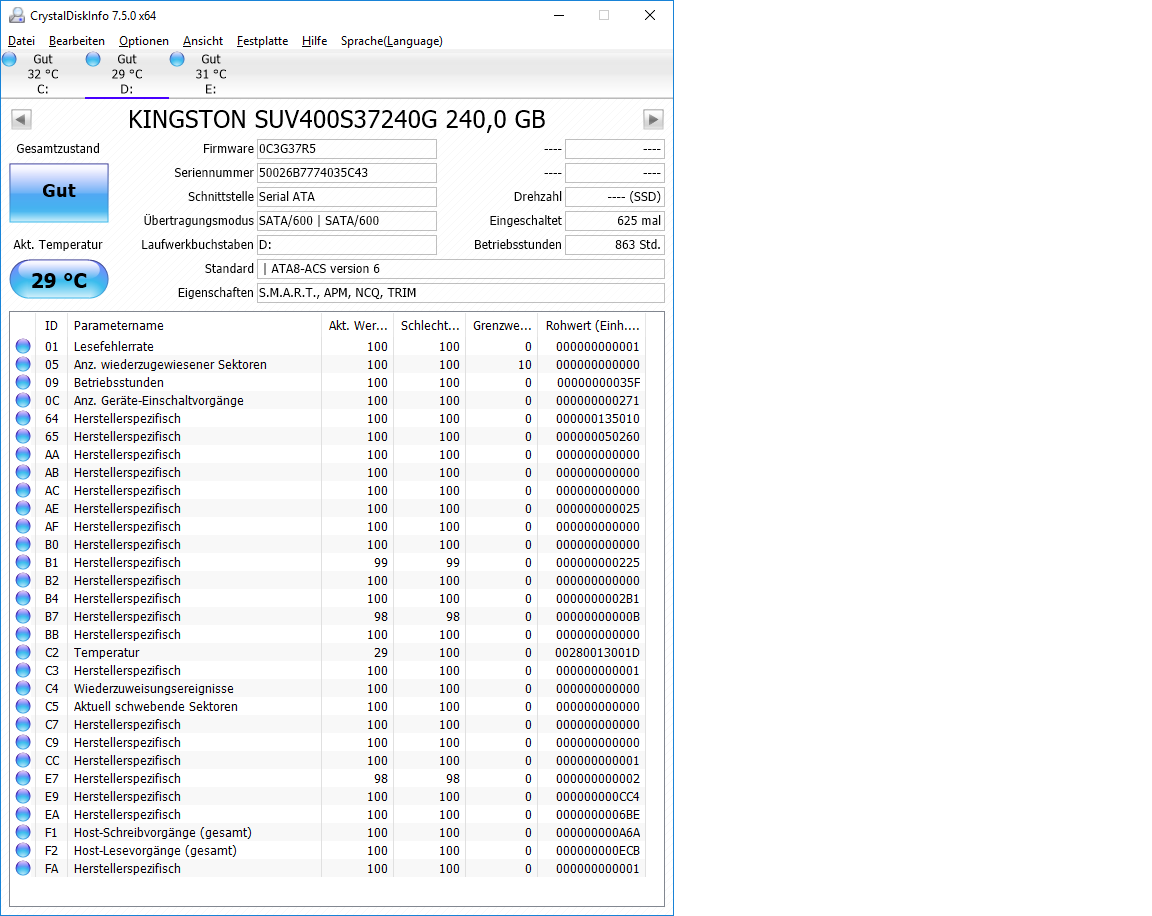
Task: Click raw value 000000135010
Action: (597, 419)
